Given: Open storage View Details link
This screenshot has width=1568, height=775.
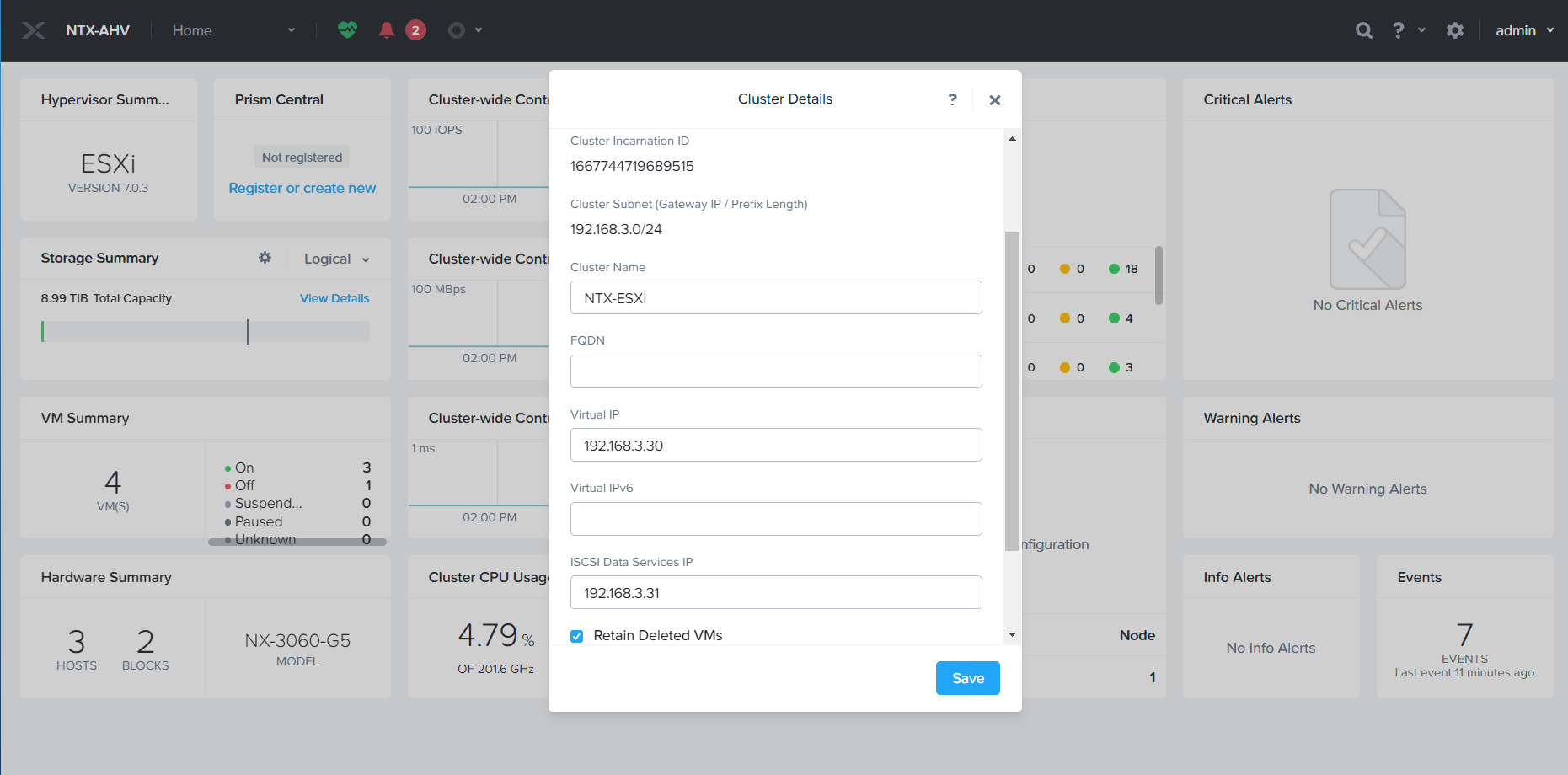Looking at the screenshot, I should [x=334, y=298].
